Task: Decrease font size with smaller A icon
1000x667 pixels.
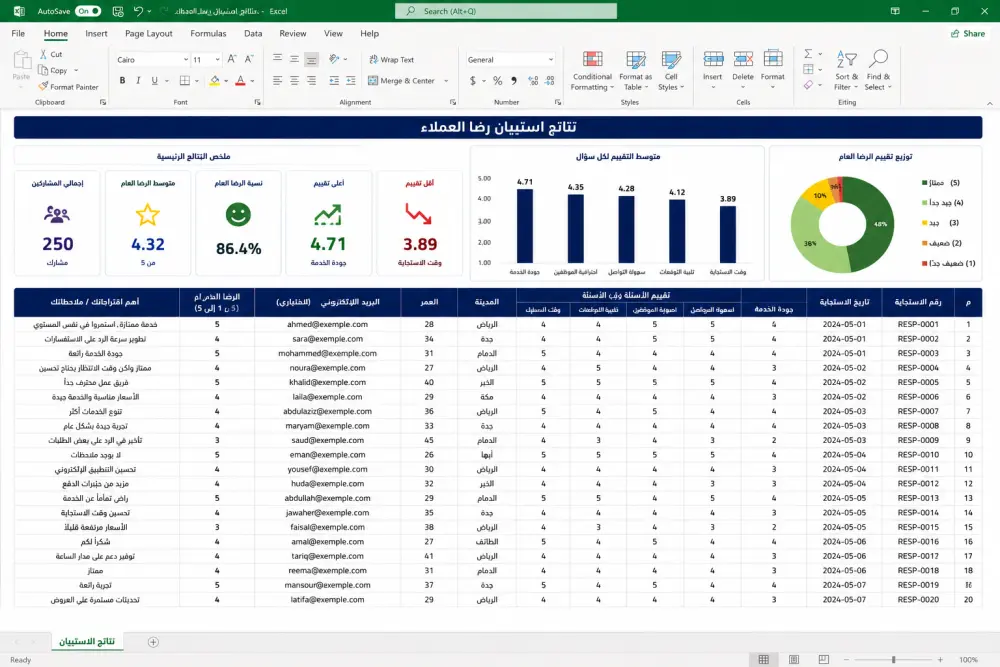Action: click(249, 59)
